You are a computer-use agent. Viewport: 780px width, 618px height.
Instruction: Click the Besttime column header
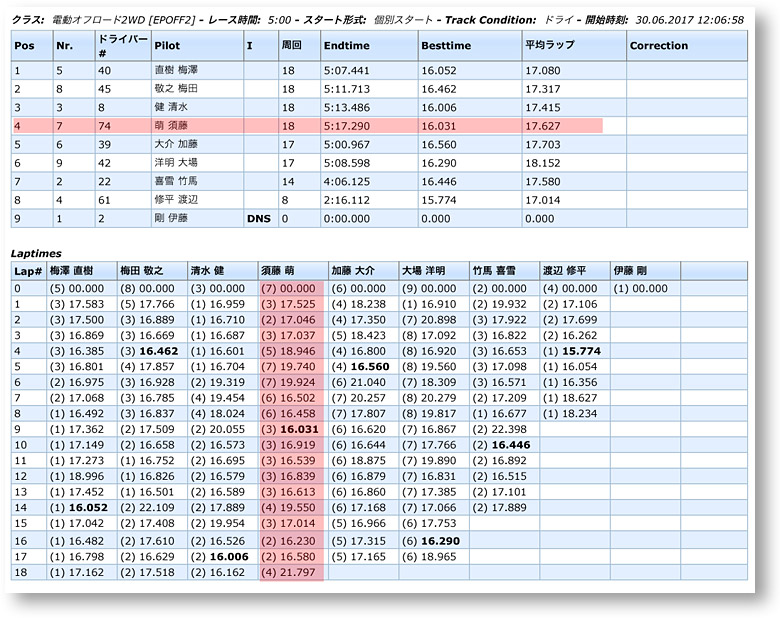(470, 46)
